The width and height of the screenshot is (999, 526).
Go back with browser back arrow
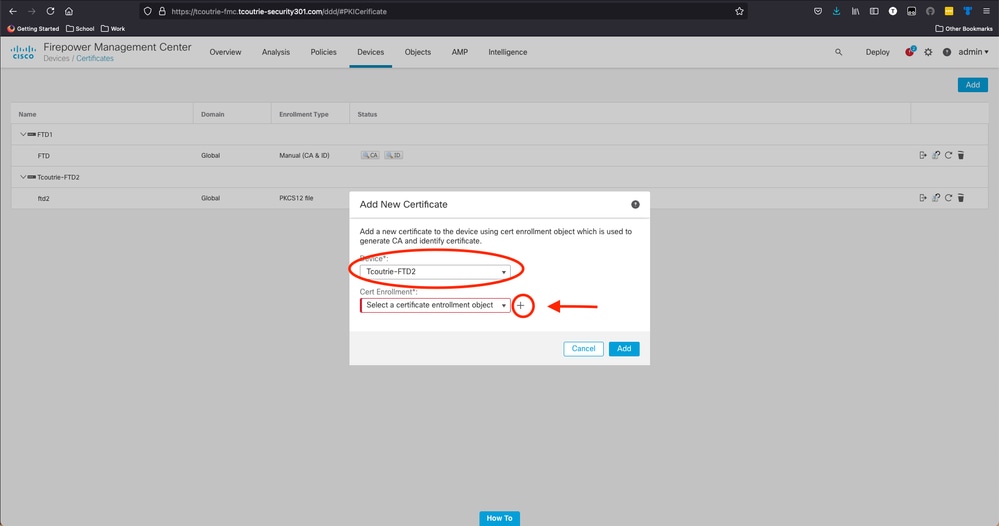pyautogui.click(x=13, y=11)
